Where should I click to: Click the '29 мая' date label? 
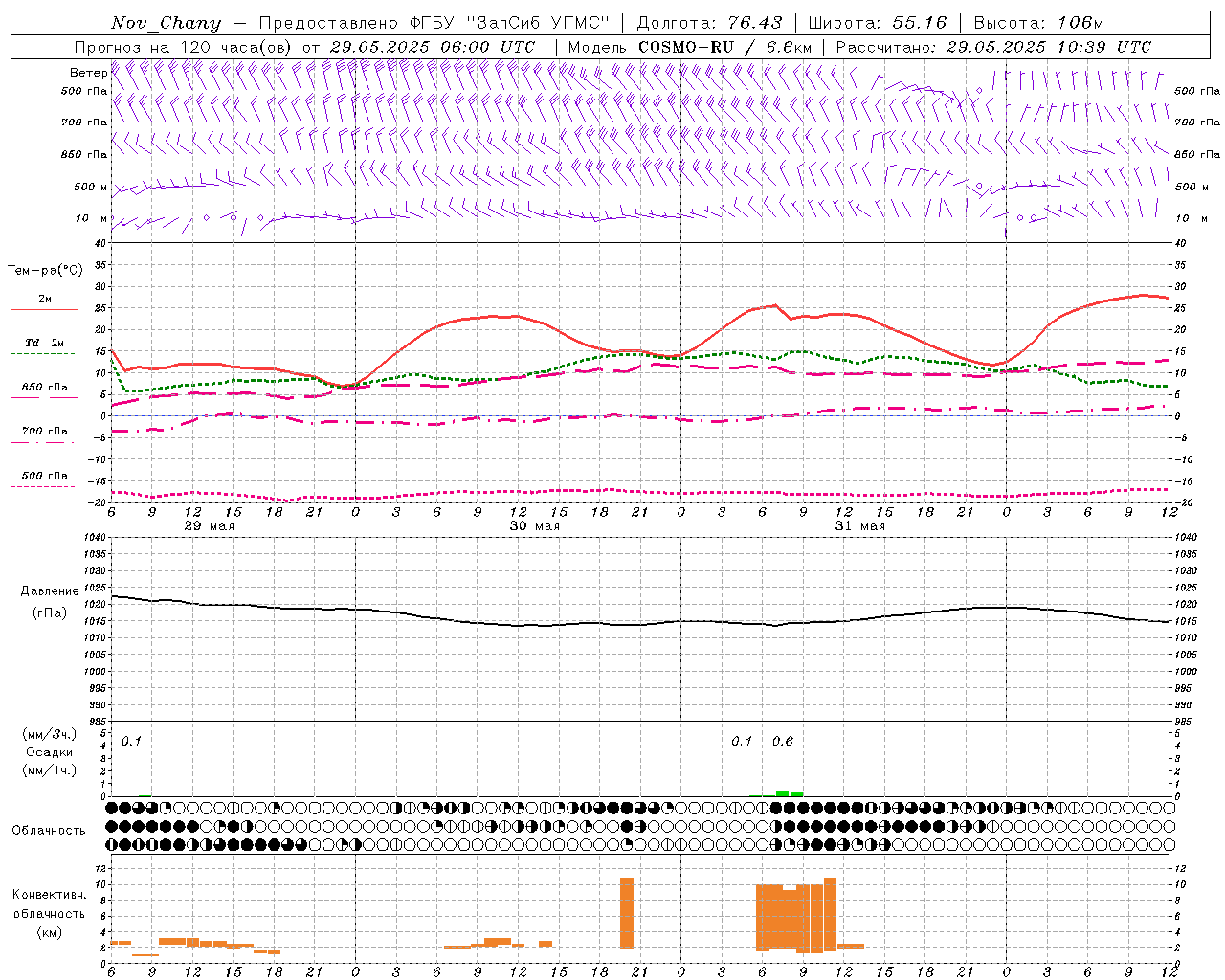(x=210, y=526)
